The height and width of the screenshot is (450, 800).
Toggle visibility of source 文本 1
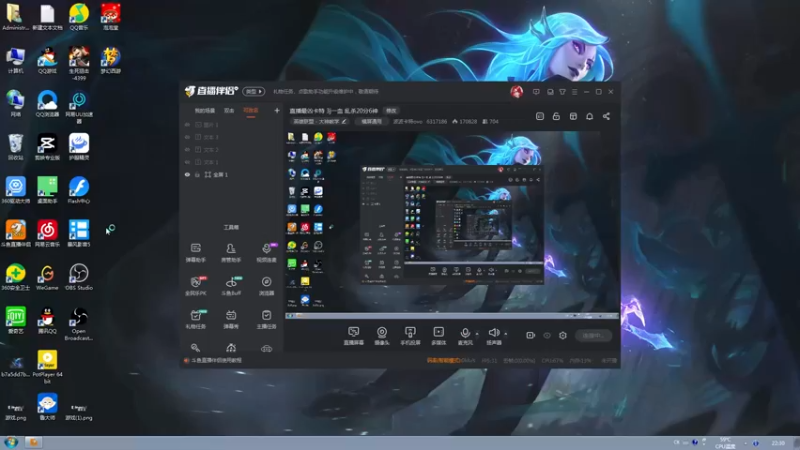pos(187,162)
